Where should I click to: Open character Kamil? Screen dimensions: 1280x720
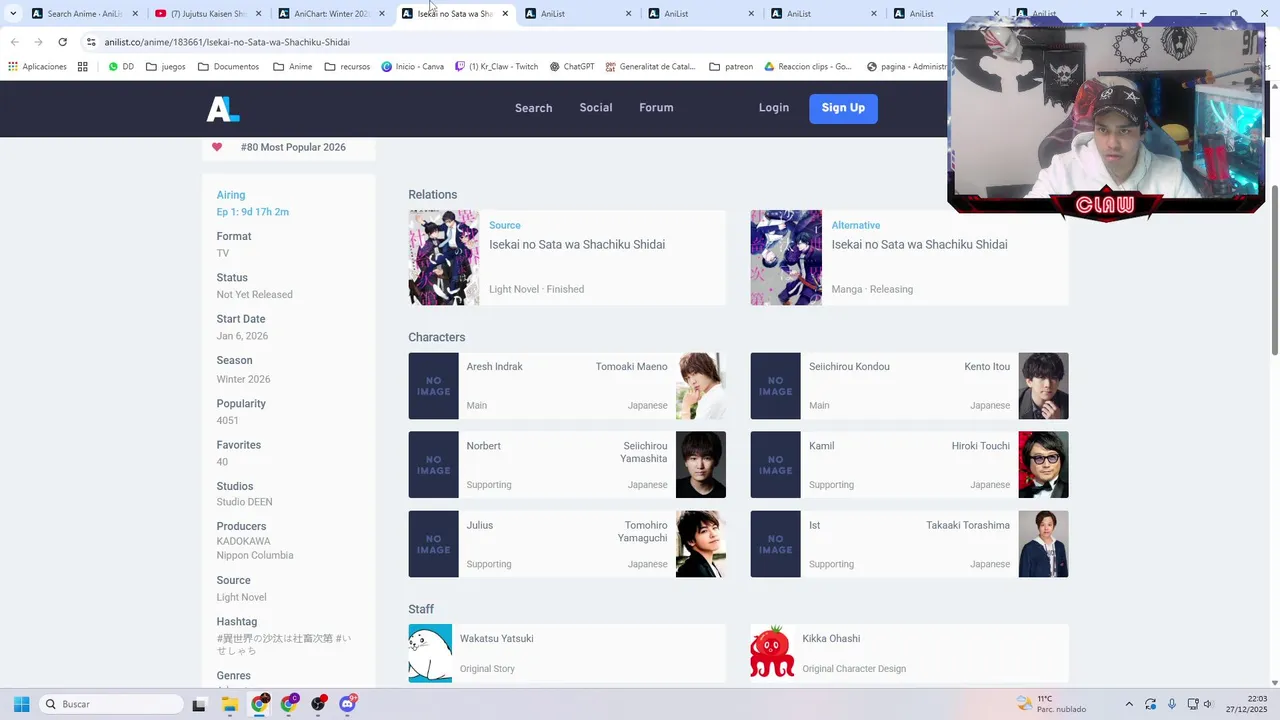[822, 446]
